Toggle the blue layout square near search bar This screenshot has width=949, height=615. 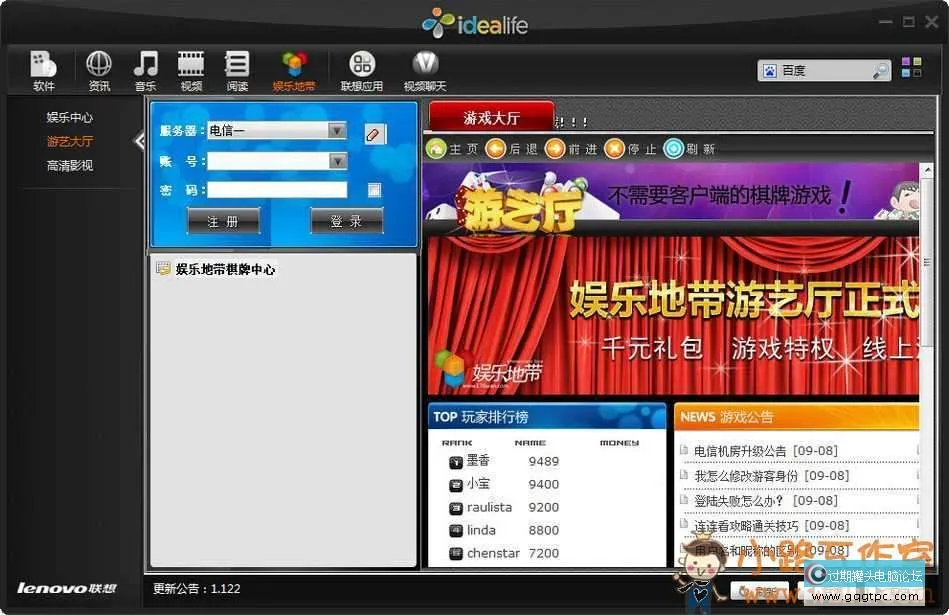pos(905,74)
